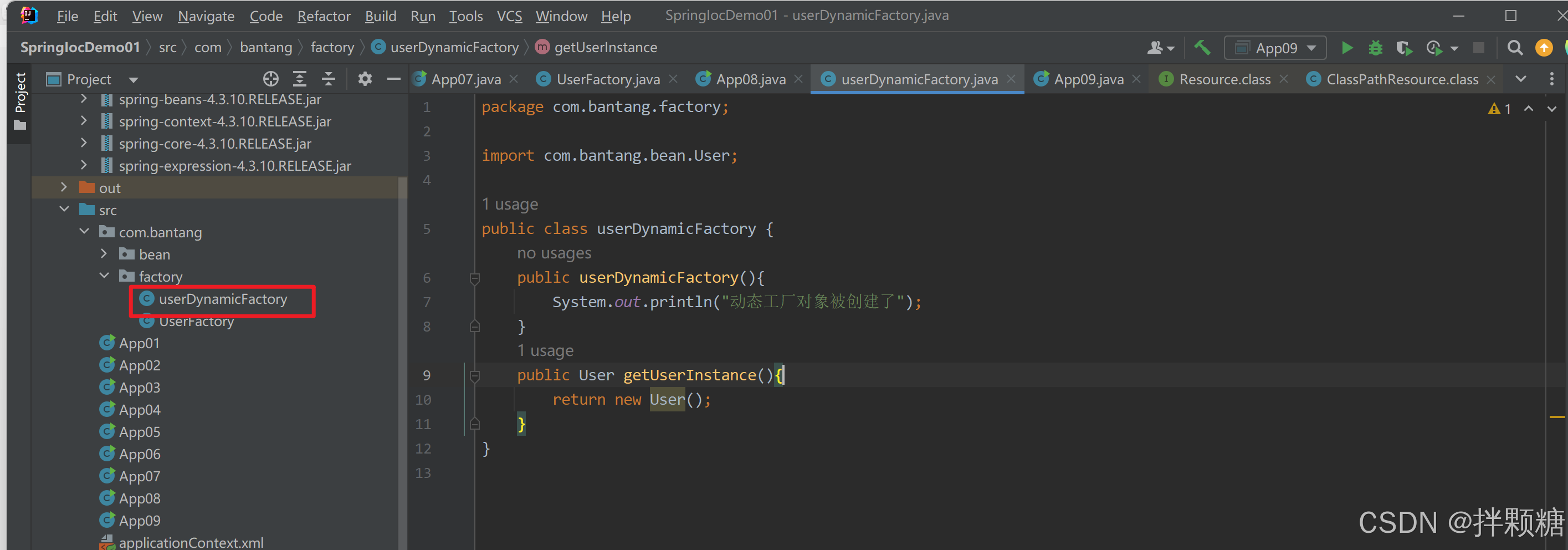Click the Expand All icon in Project panel
Image resolution: width=1568 pixels, height=550 pixels.
click(300, 79)
